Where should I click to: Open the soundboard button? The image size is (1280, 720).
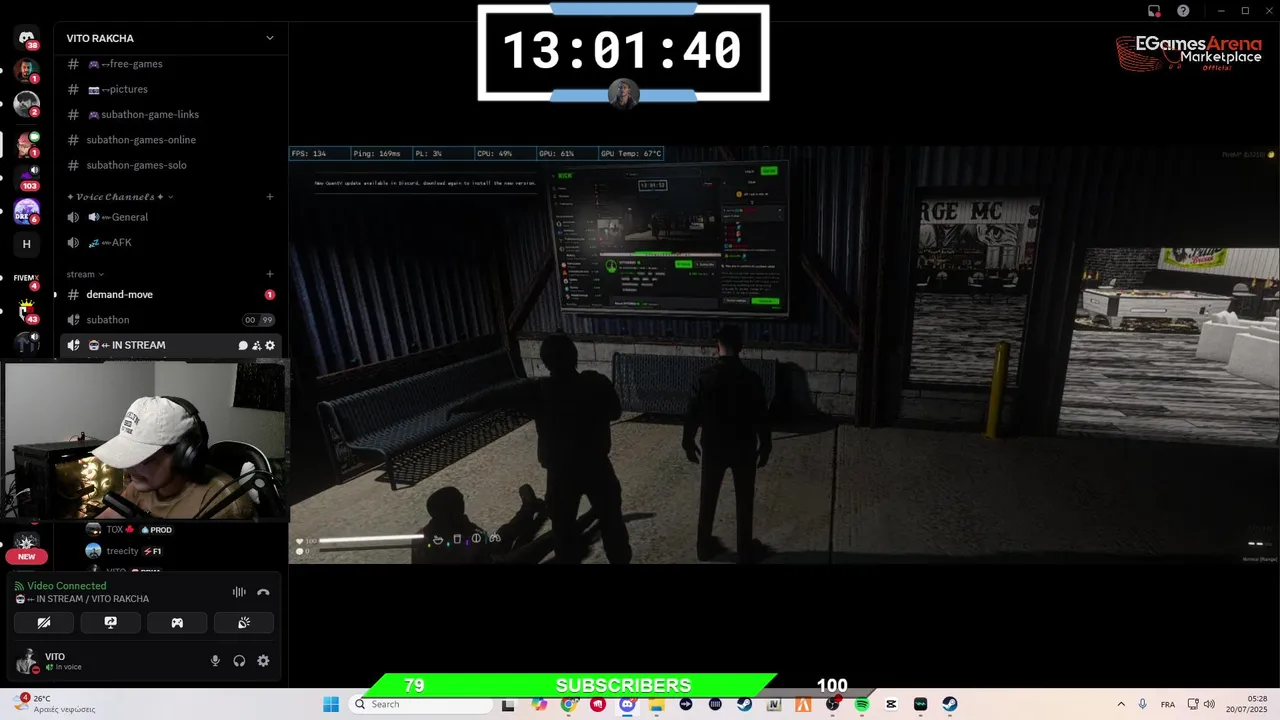coord(244,622)
